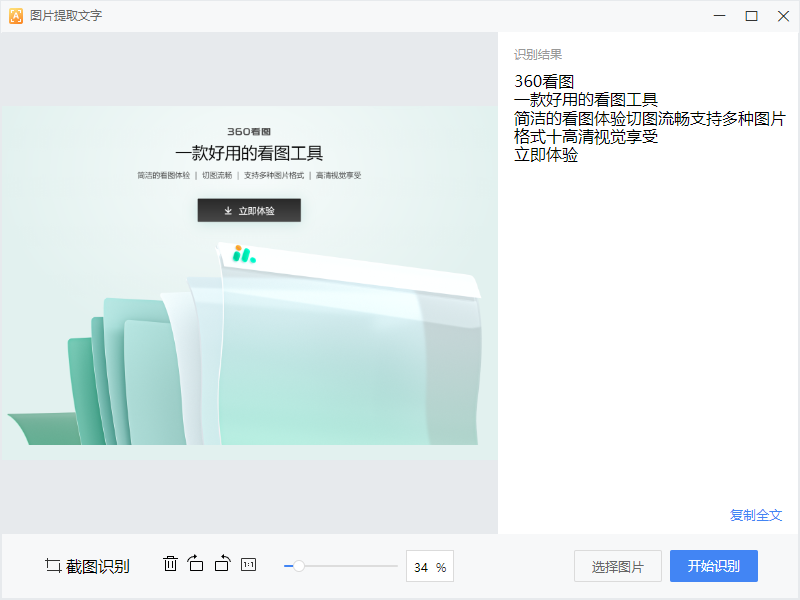Click the 立即体验 button in the preview image
Screen dimensions: 800x600
[249, 210]
